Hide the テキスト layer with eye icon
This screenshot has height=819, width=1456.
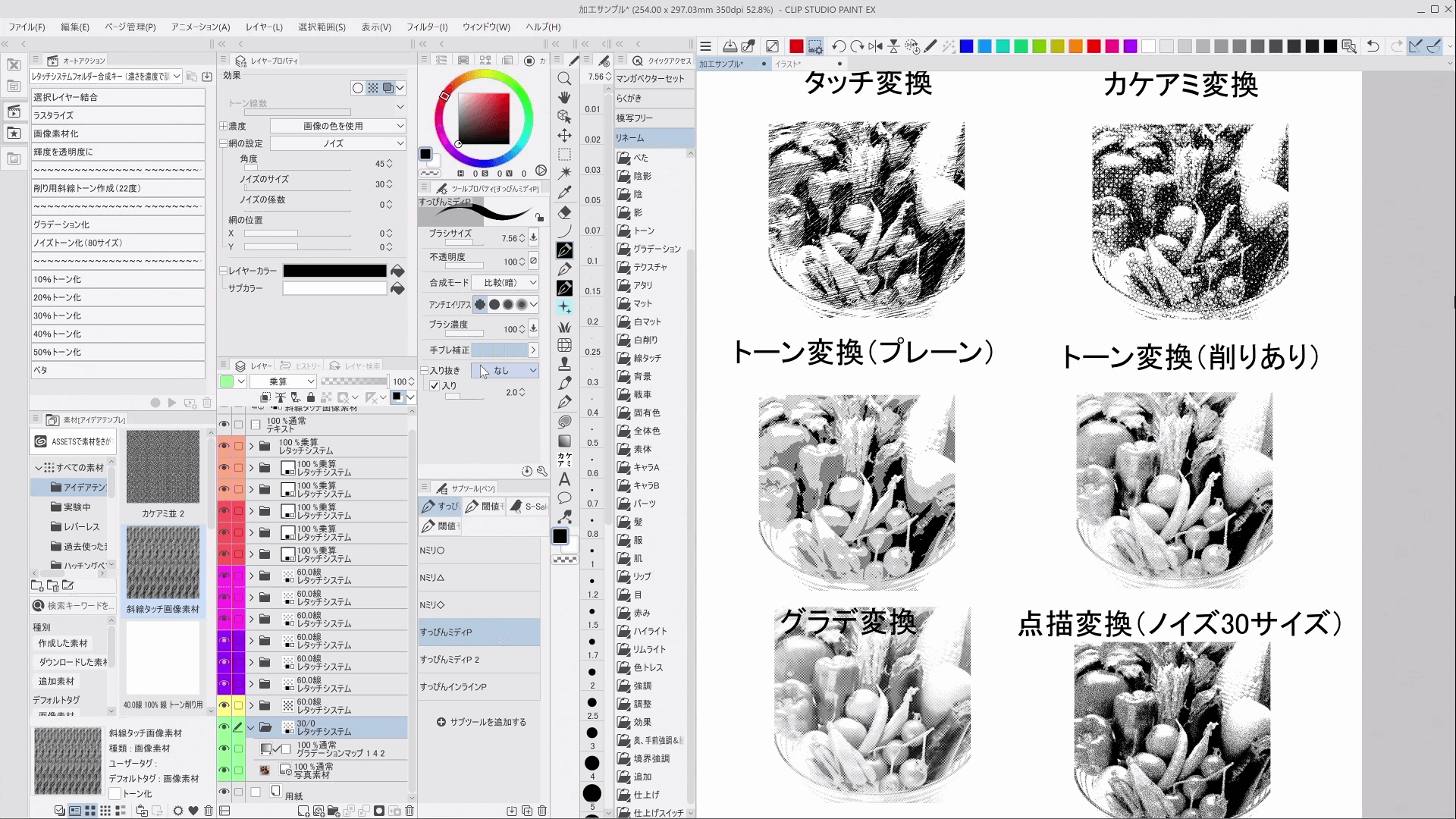click(x=224, y=425)
